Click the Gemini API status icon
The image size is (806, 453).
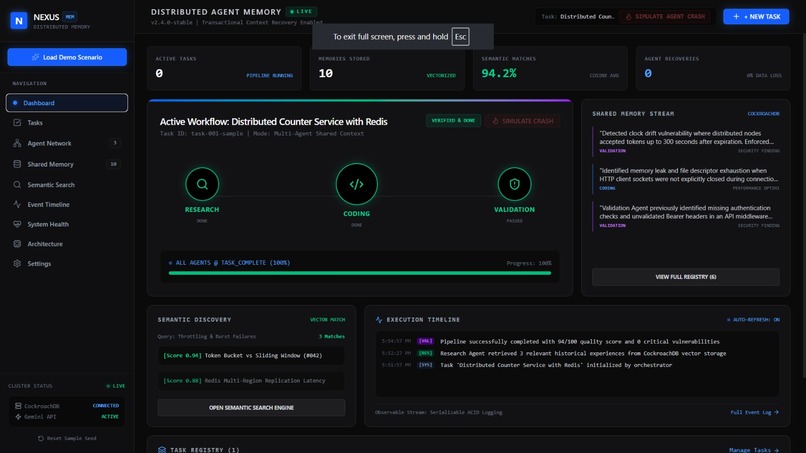pos(18,416)
